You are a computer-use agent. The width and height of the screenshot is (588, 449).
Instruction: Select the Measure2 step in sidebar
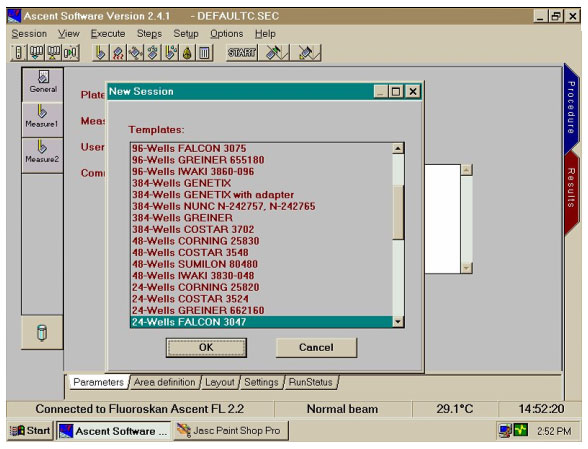point(43,155)
